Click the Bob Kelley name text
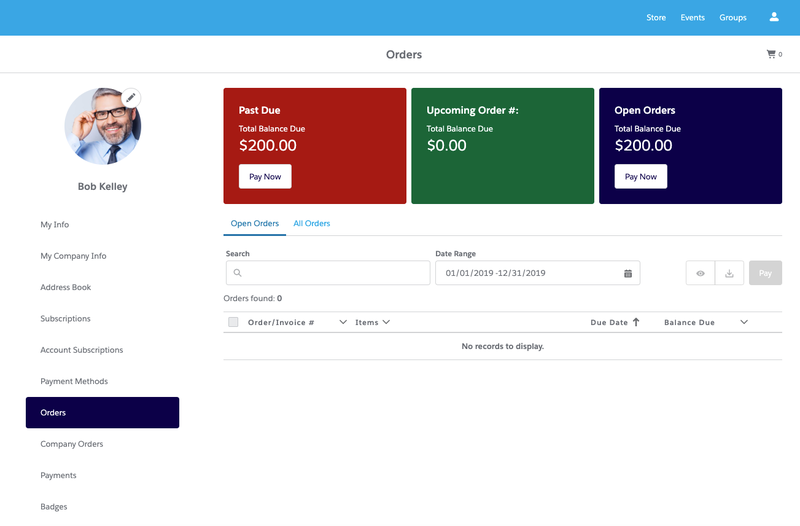Image resolution: width=800 pixels, height=526 pixels. [103, 187]
